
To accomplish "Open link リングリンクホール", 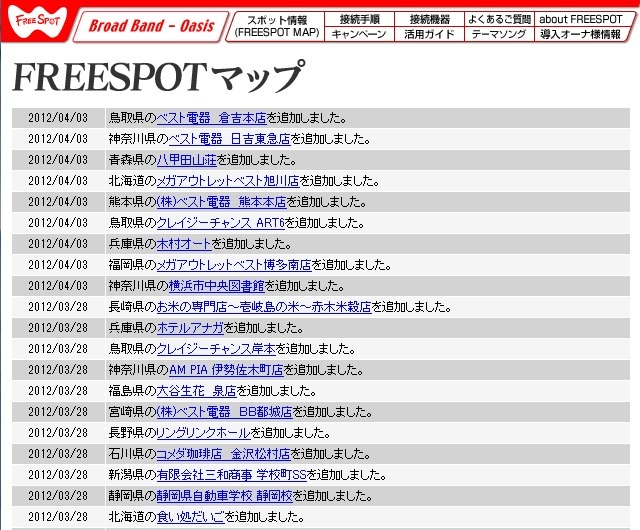I will (x=204, y=433).
